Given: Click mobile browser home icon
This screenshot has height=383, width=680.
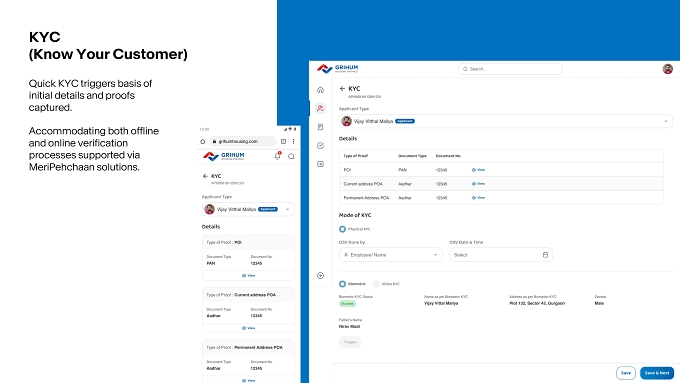Looking at the screenshot, I should [203, 141].
